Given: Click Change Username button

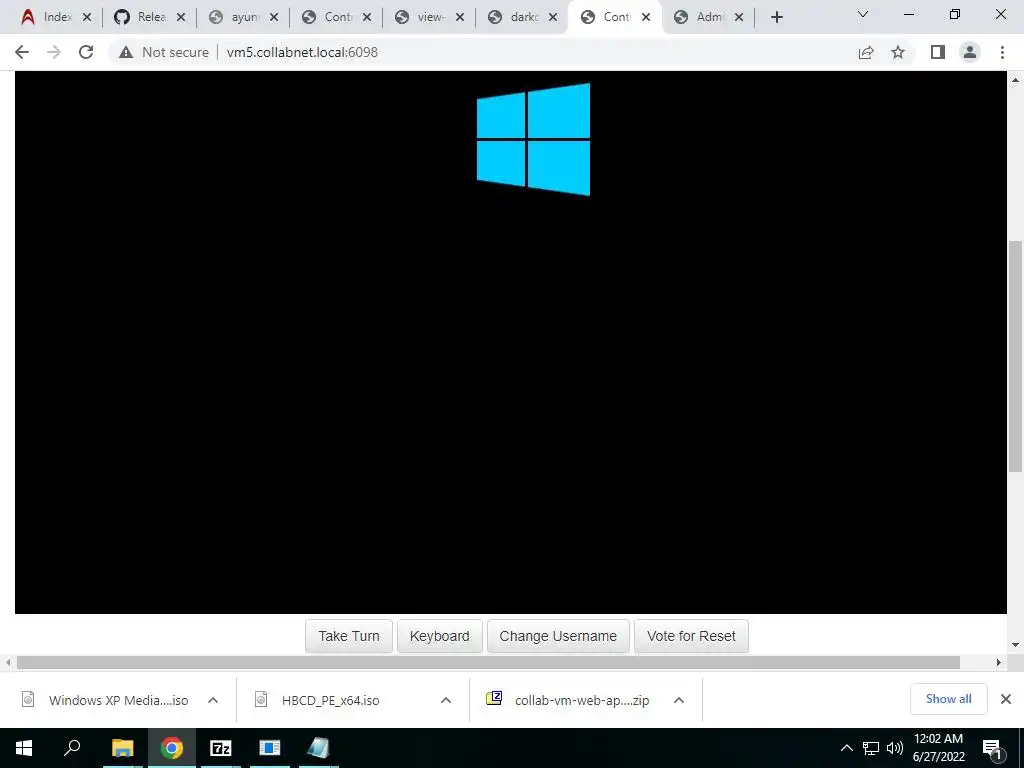Looking at the screenshot, I should 558,636.
